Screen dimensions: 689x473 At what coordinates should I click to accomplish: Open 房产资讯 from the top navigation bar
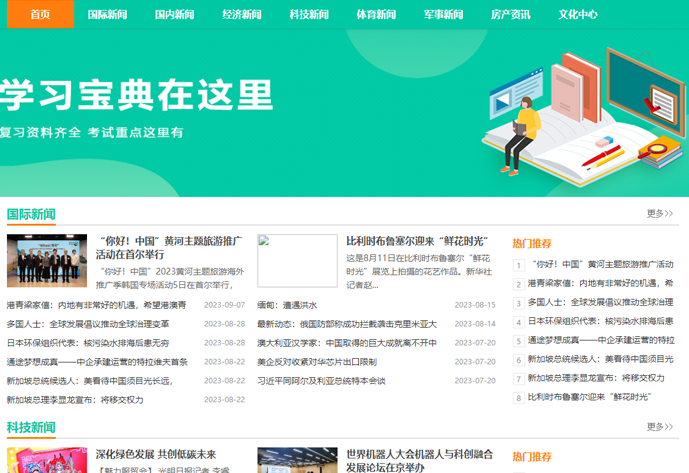(x=510, y=14)
